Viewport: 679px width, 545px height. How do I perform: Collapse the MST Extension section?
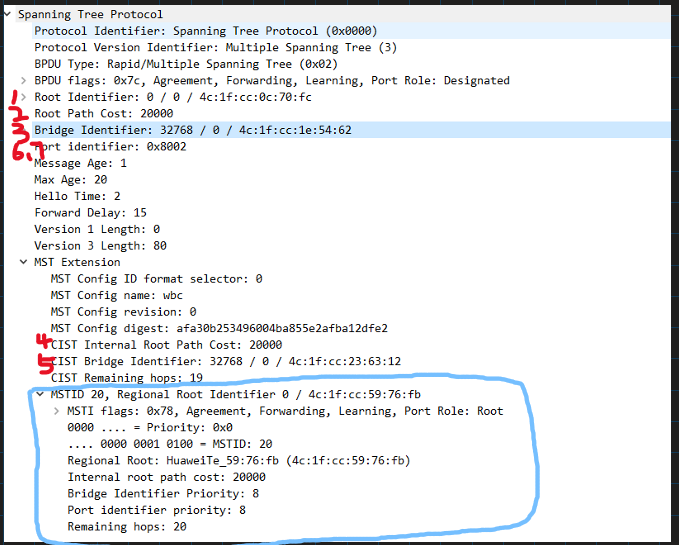click(x=24, y=262)
